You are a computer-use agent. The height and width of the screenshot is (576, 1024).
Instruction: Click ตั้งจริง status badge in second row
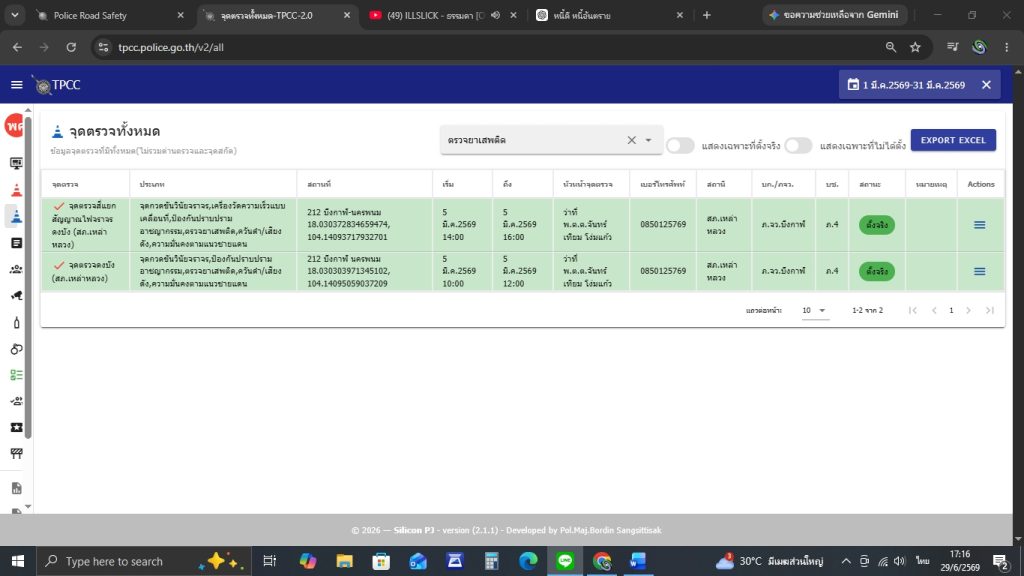pos(877,271)
